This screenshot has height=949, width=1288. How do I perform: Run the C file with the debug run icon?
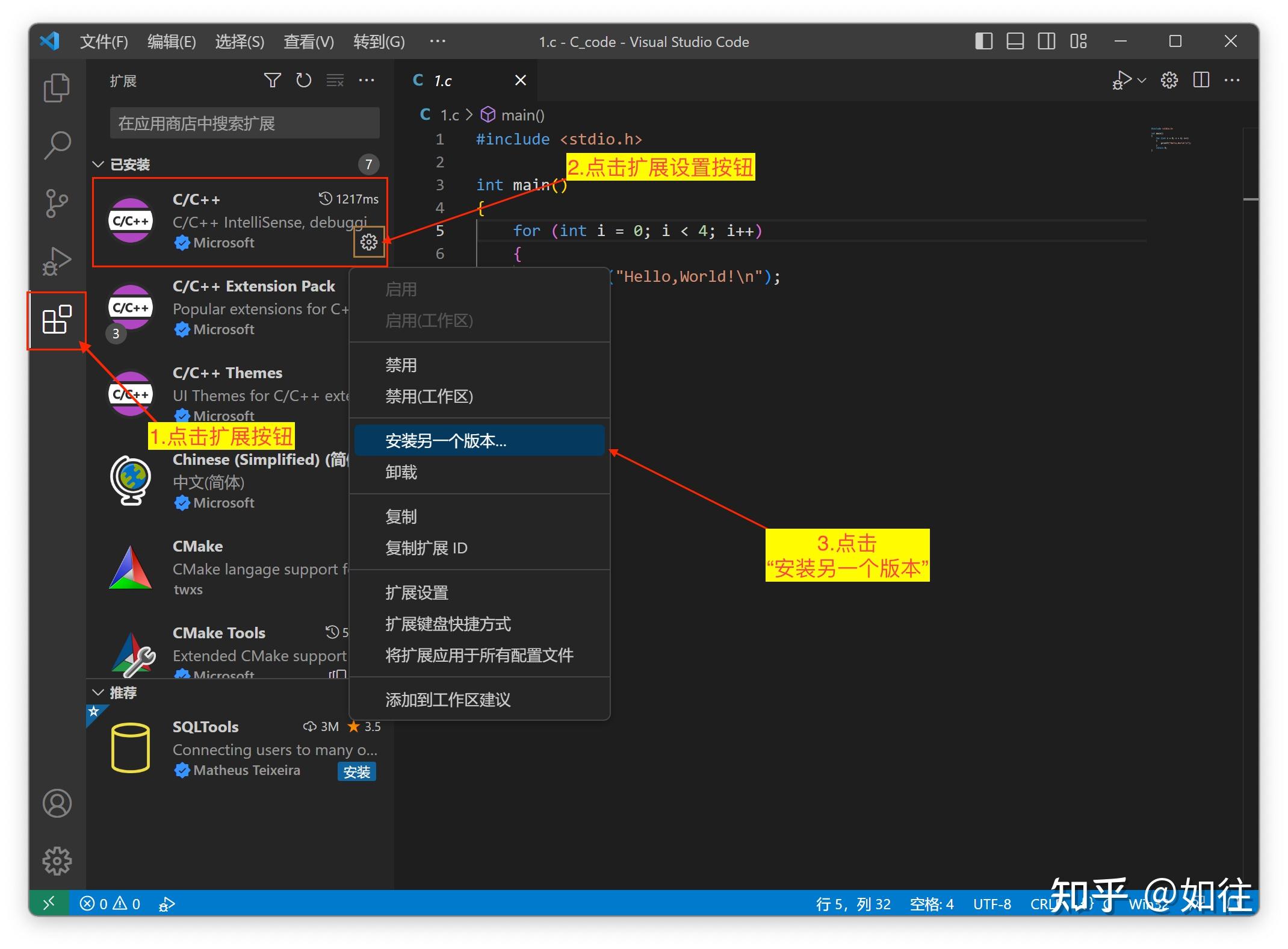[1122, 80]
